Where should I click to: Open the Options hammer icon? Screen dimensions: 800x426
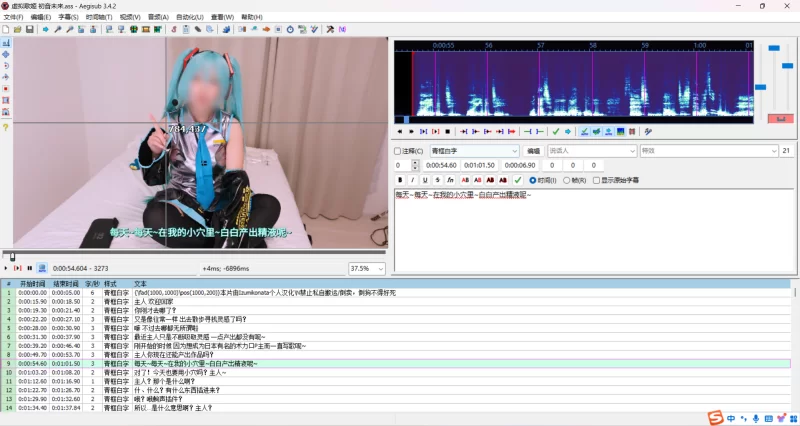pos(330,30)
